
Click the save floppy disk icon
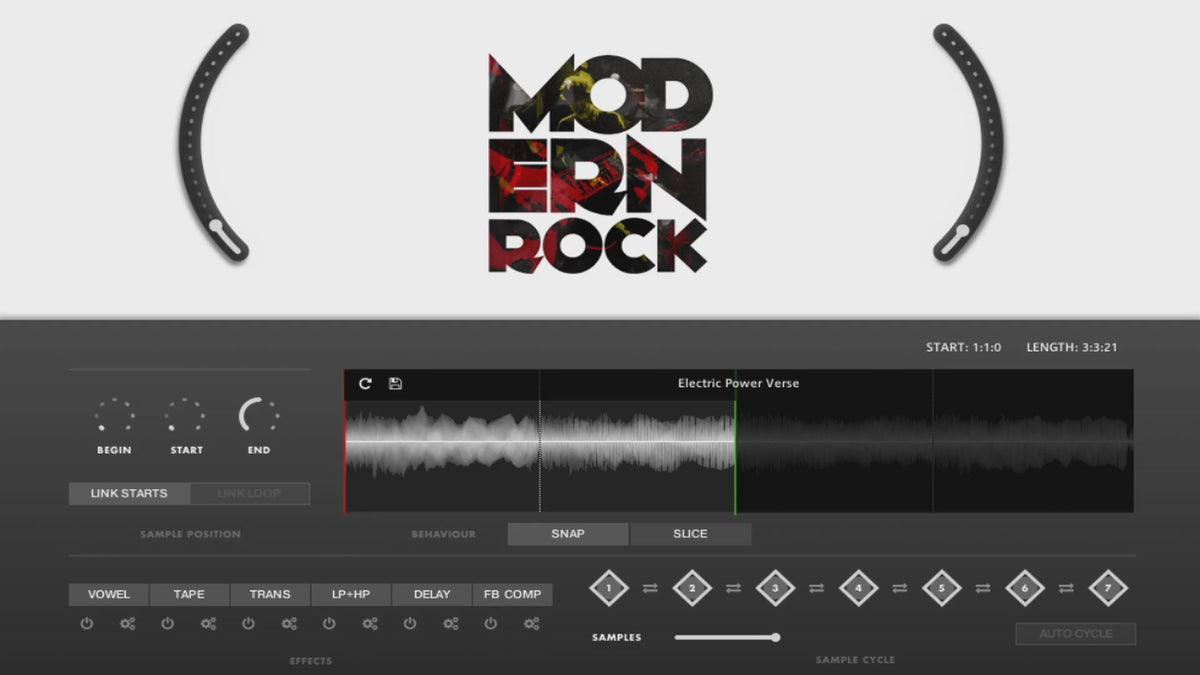[x=395, y=384]
